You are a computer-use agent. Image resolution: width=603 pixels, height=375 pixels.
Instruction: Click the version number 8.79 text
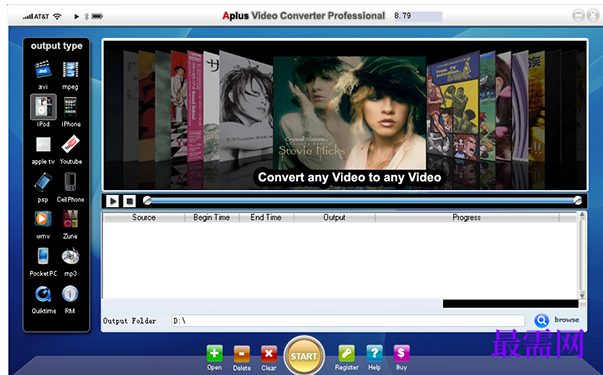coord(402,16)
